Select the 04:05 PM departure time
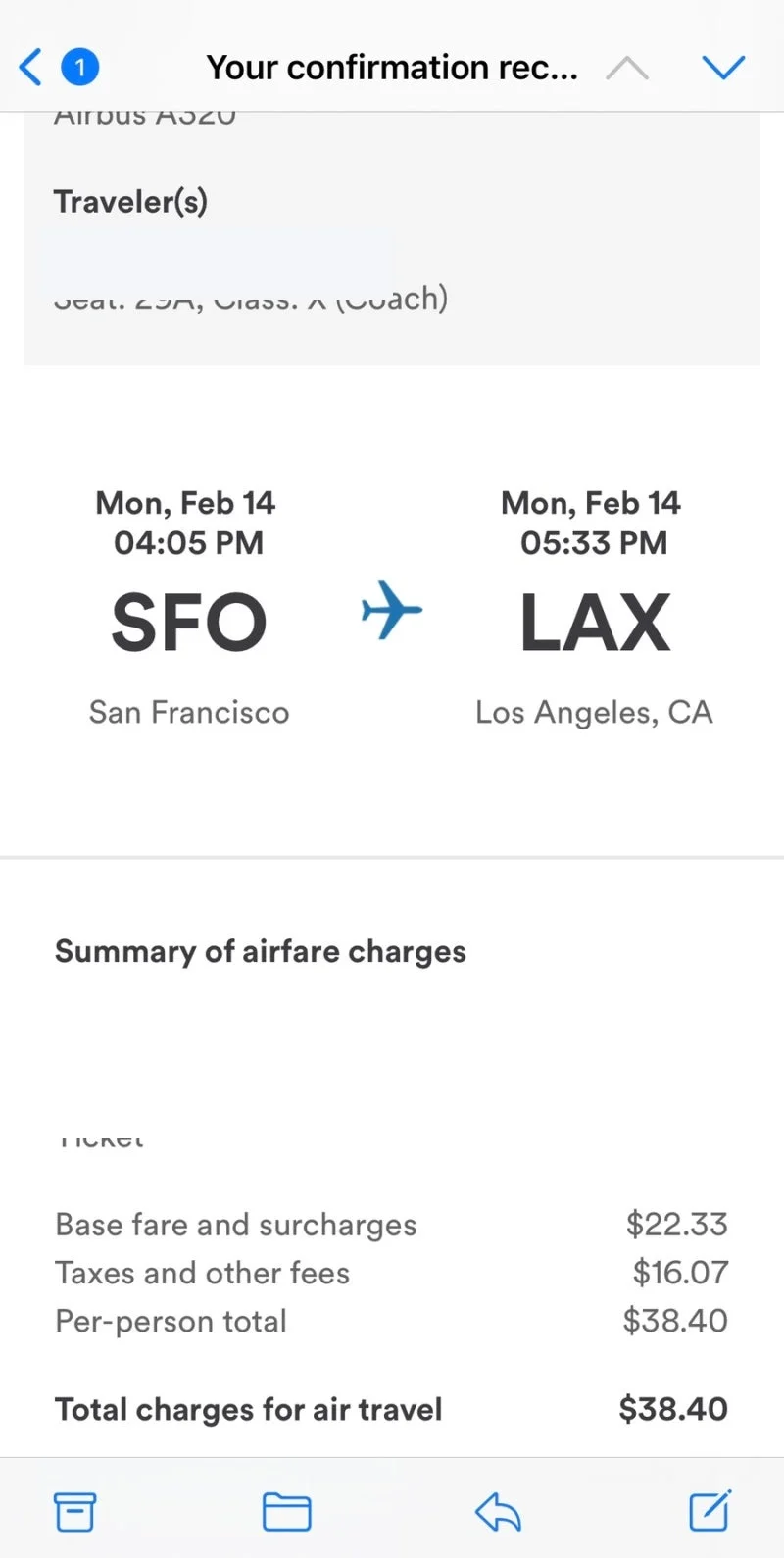 188,542
